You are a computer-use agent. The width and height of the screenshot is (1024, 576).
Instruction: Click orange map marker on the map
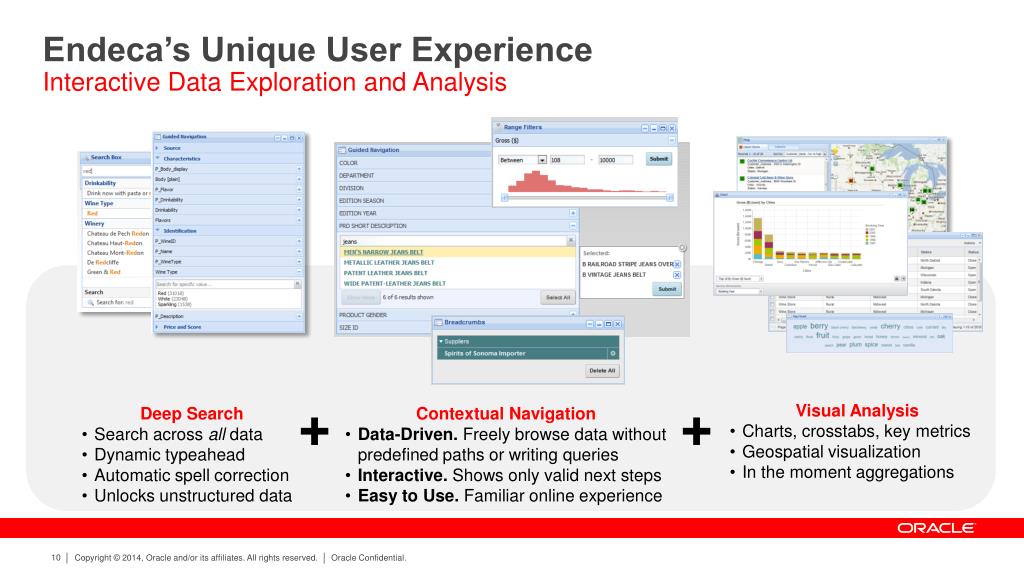[852, 180]
